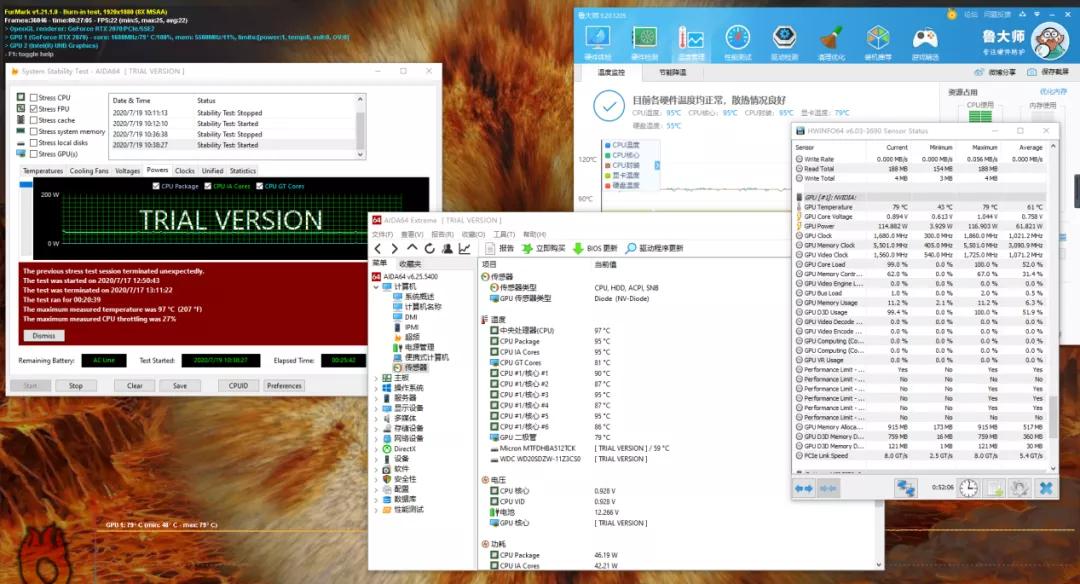Switch to the Temperatures tab

pos(43,171)
